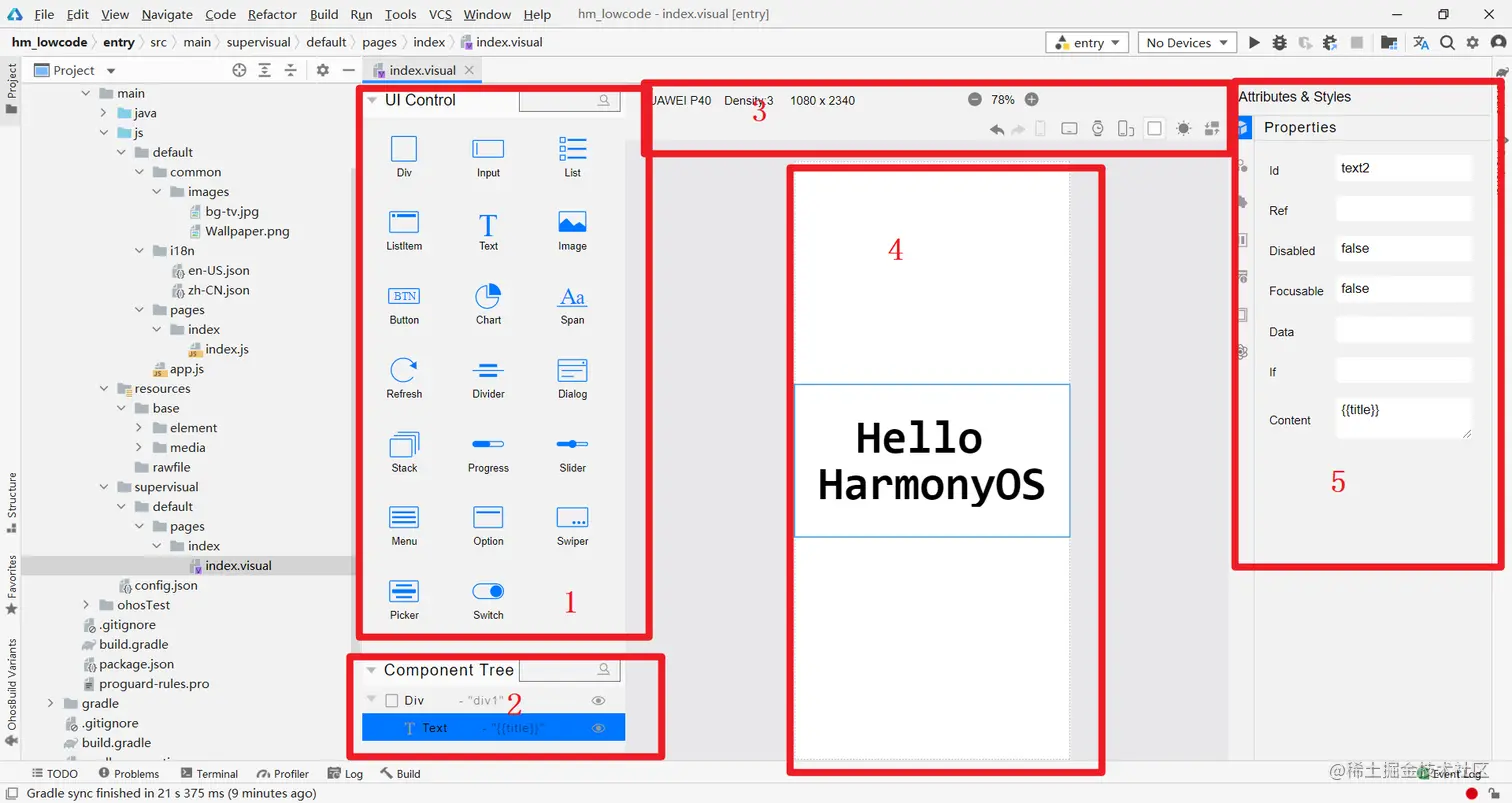This screenshot has height=803, width=1512.
Task: Pick the Refresh component icon
Action: point(404,370)
